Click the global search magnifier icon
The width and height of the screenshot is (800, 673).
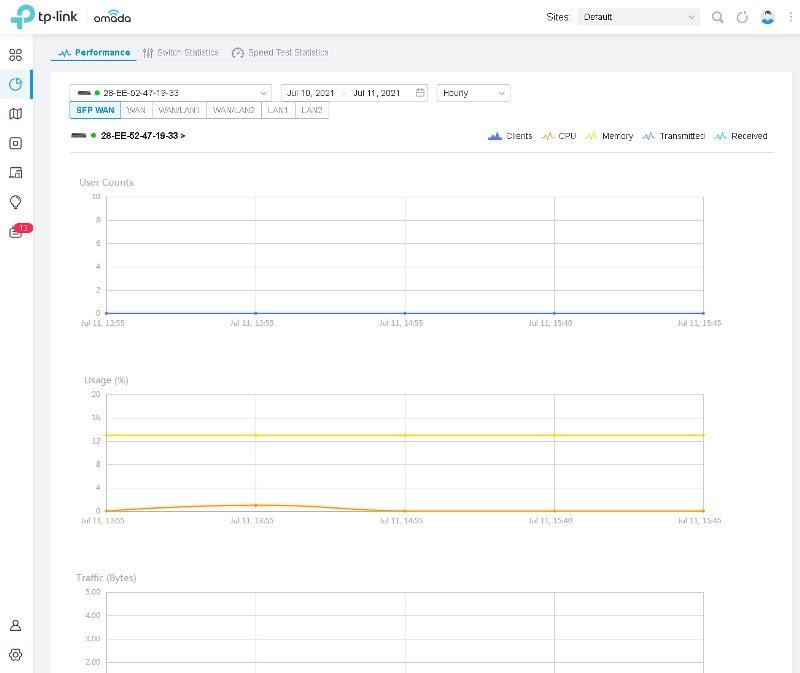coord(717,17)
